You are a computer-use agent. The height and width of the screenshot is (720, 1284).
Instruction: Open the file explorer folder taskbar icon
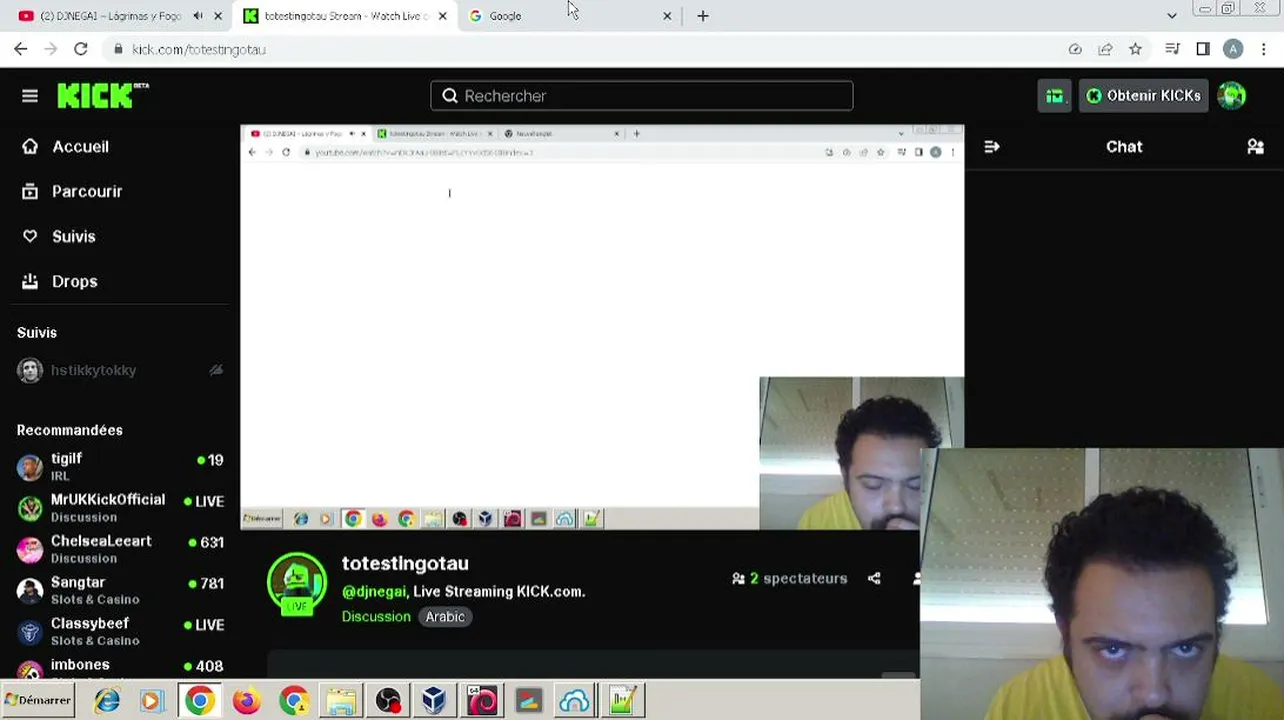(341, 701)
